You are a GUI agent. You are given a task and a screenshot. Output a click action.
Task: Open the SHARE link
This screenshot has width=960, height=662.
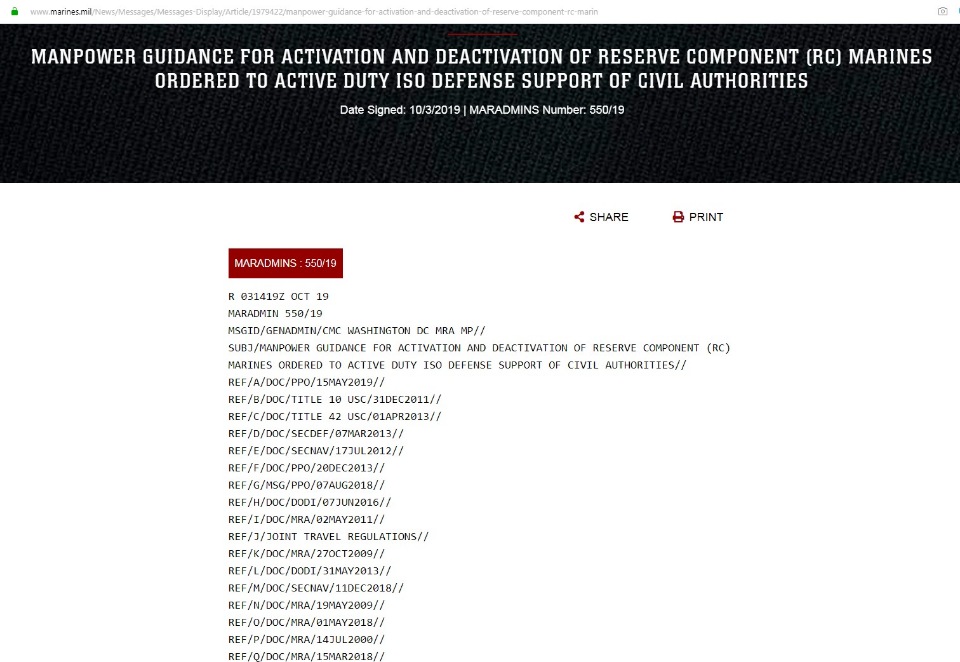(x=601, y=217)
